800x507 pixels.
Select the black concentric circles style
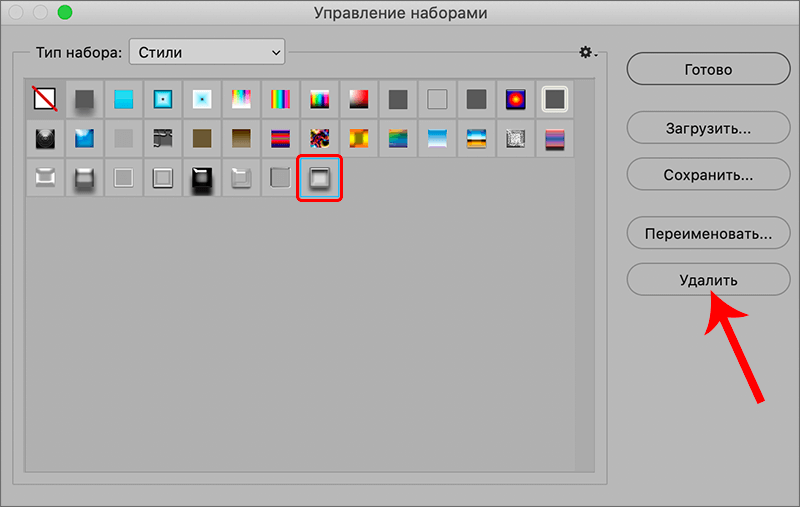point(45,138)
